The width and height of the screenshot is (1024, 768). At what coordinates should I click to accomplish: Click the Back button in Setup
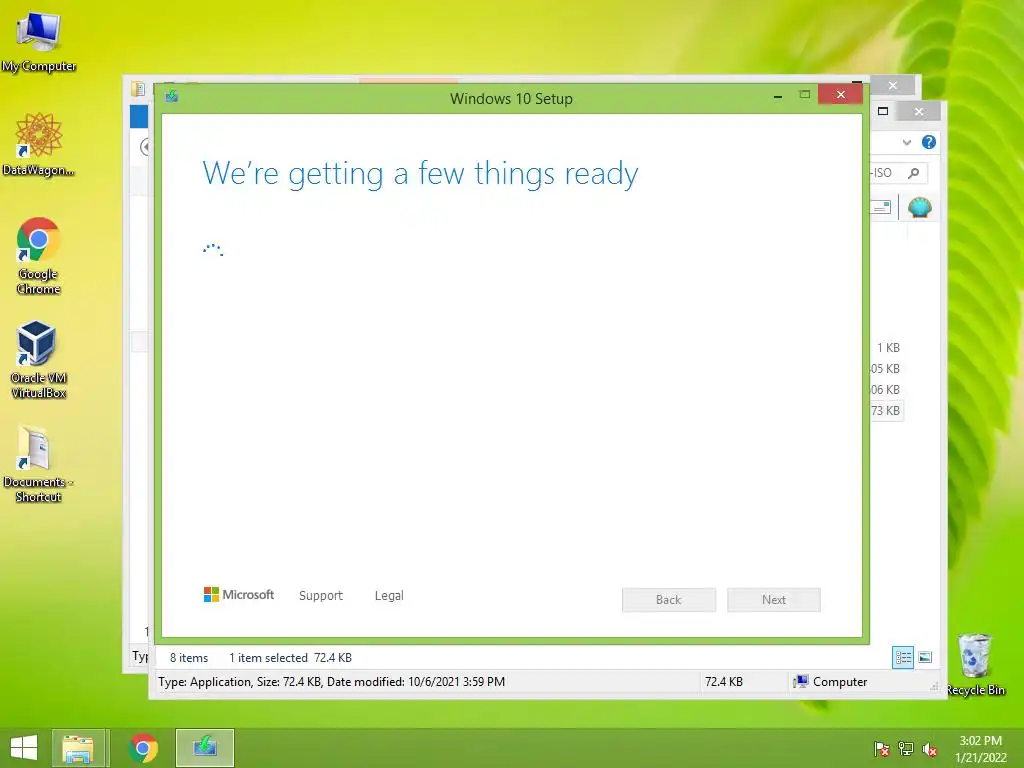pos(669,600)
